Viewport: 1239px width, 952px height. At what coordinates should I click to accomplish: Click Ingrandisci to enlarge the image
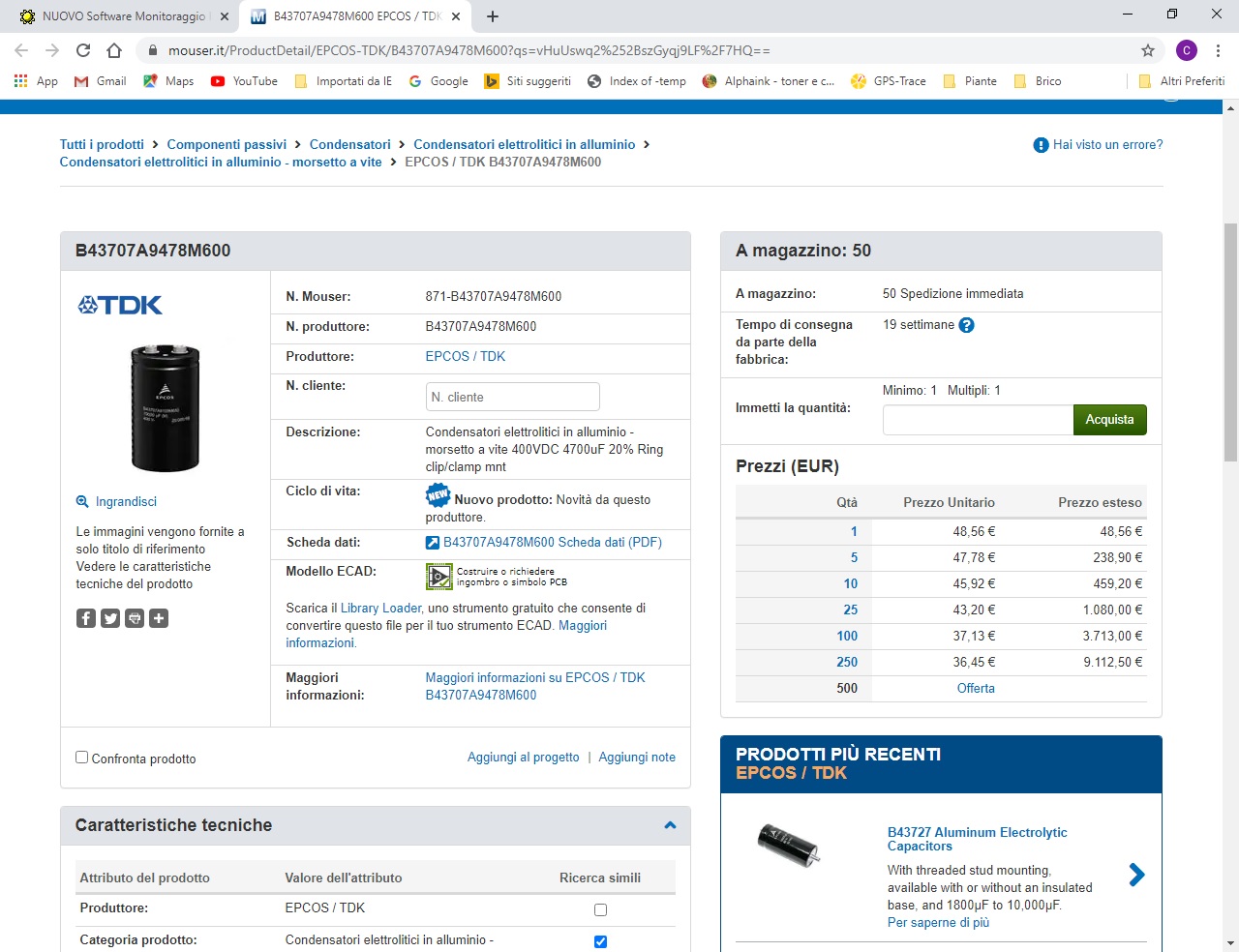tap(126, 501)
